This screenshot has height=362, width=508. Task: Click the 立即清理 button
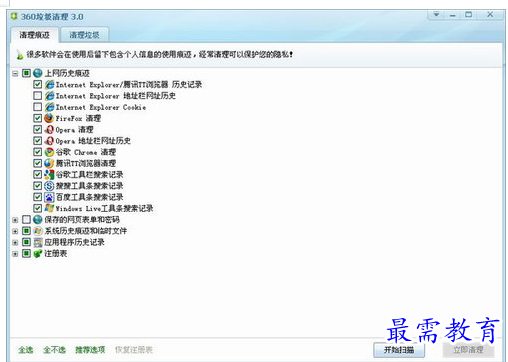coord(468,350)
